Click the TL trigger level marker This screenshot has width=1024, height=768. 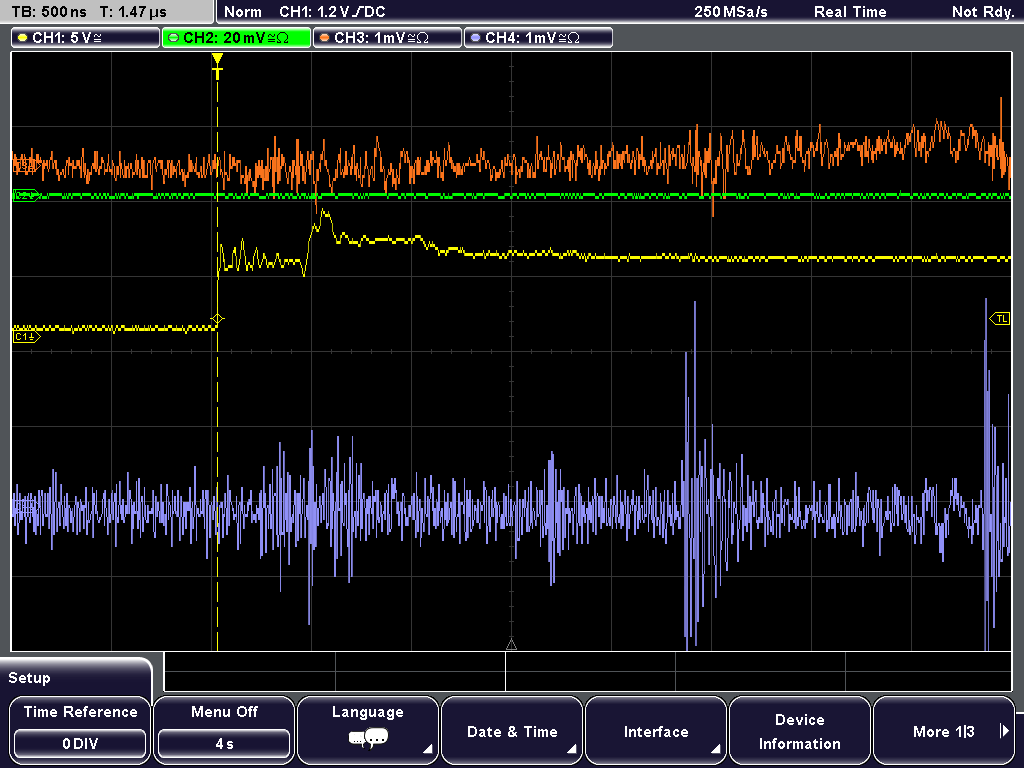pos(1000,319)
